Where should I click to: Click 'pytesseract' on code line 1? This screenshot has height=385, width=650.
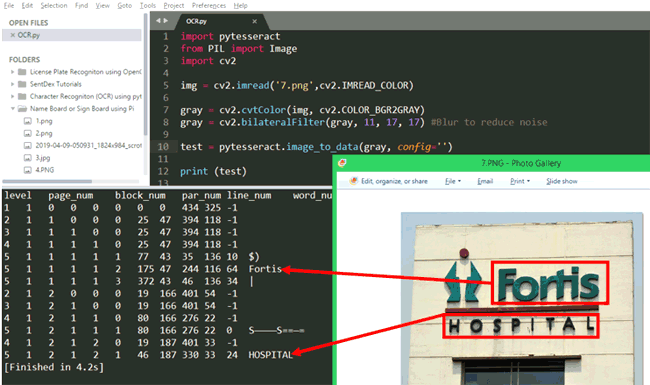(250, 36)
